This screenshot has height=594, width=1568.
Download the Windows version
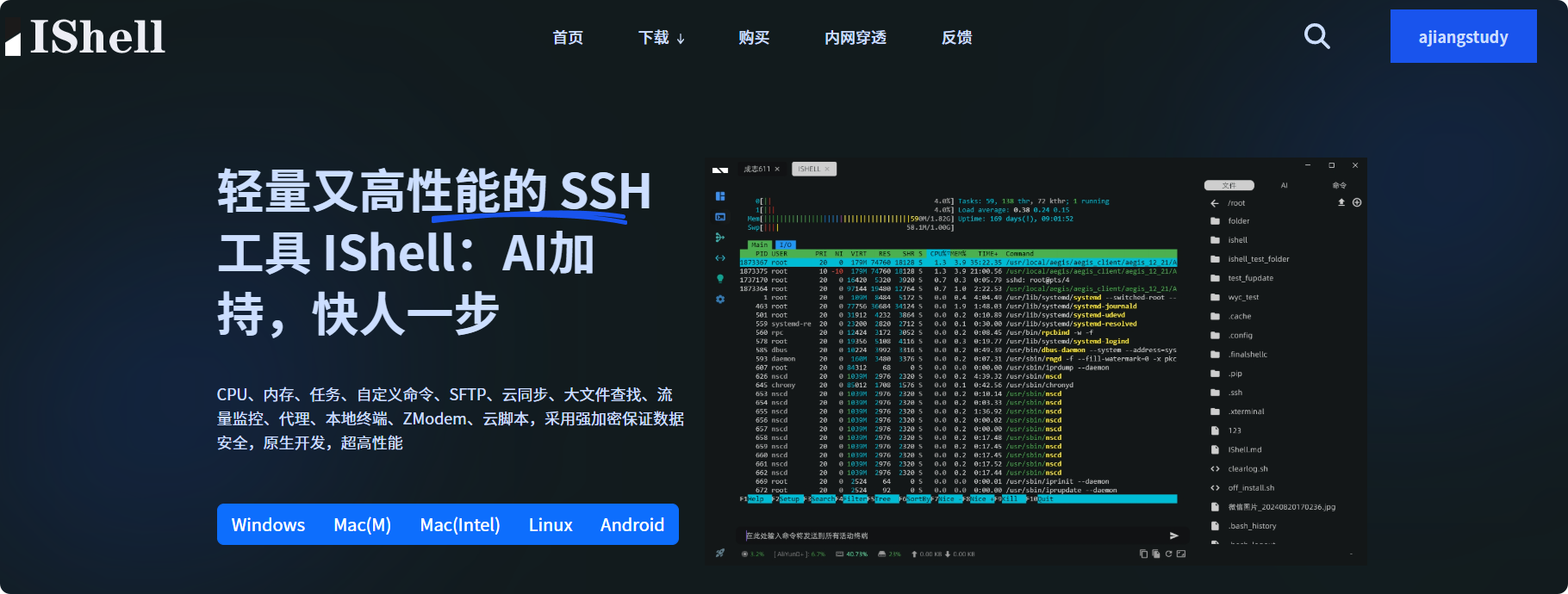[x=268, y=525]
